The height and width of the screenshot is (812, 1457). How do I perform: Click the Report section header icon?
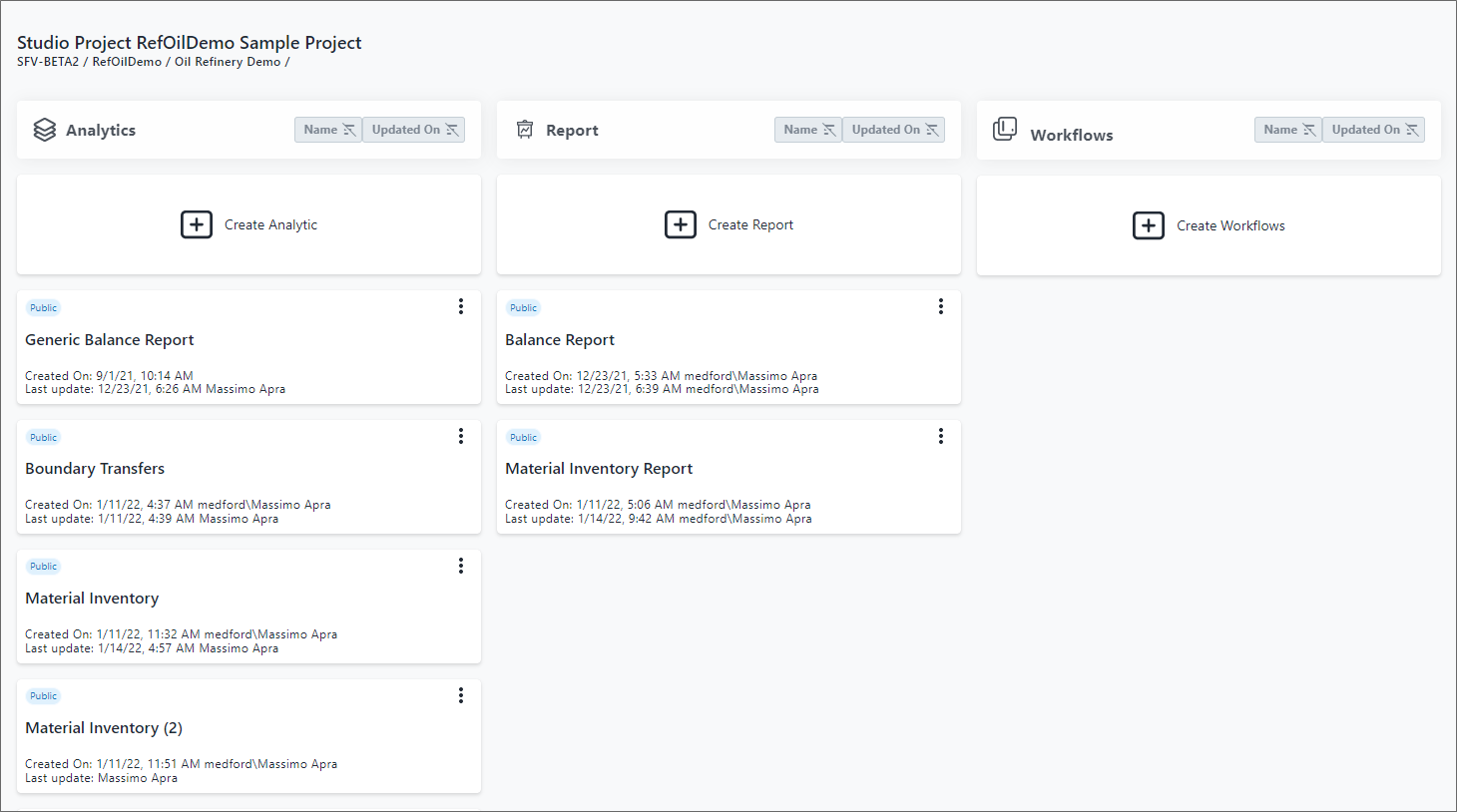(x=525, y=130)
